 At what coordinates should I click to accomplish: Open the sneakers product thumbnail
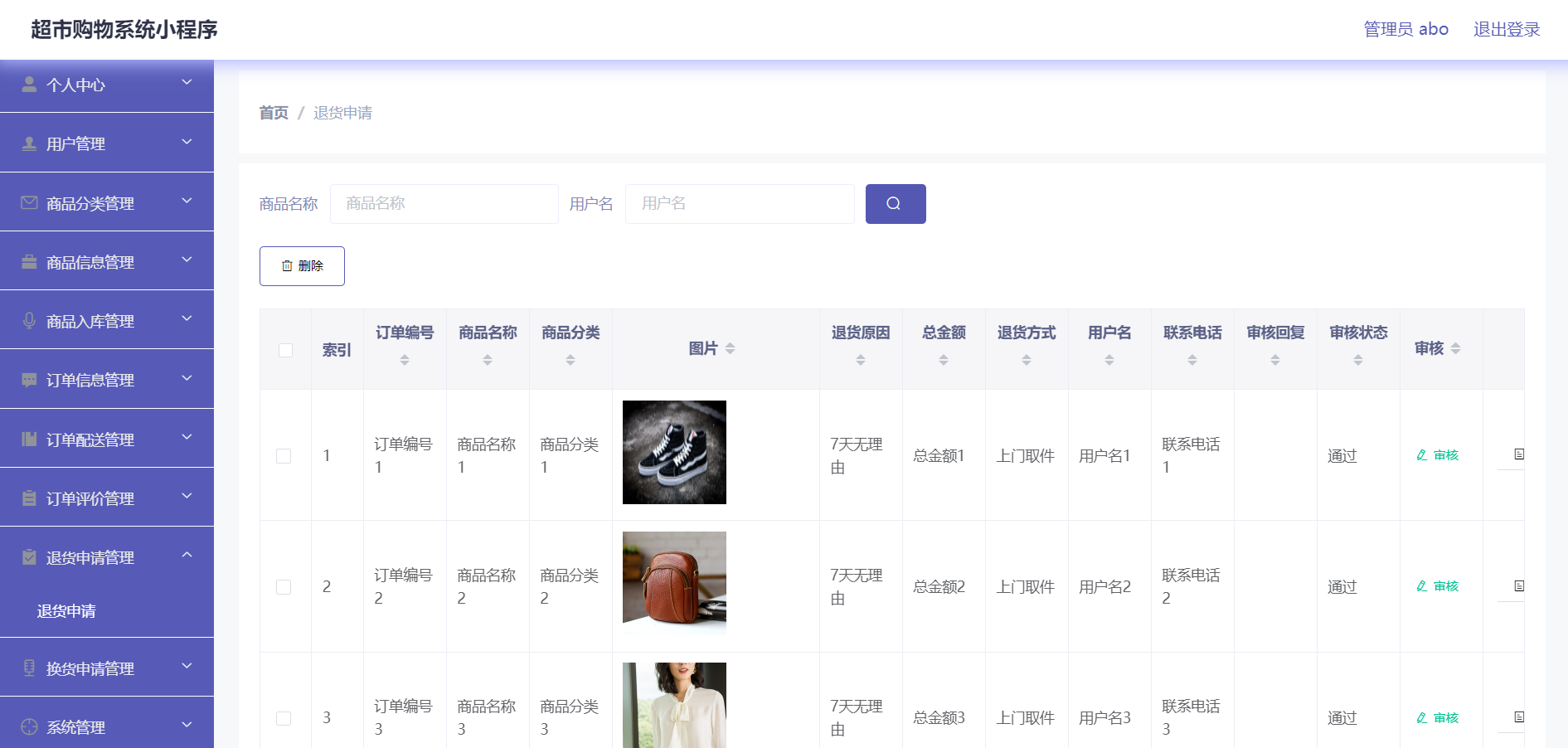674,452
